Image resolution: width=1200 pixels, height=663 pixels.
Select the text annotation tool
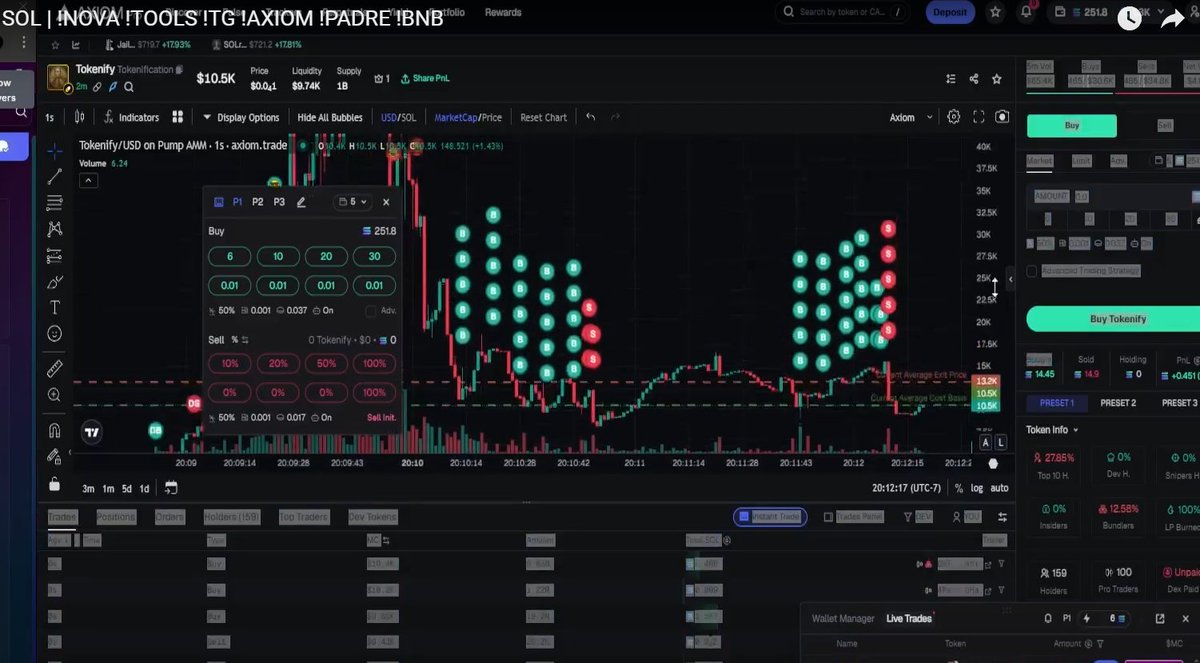pyautogui.click(x=55, y=307)
